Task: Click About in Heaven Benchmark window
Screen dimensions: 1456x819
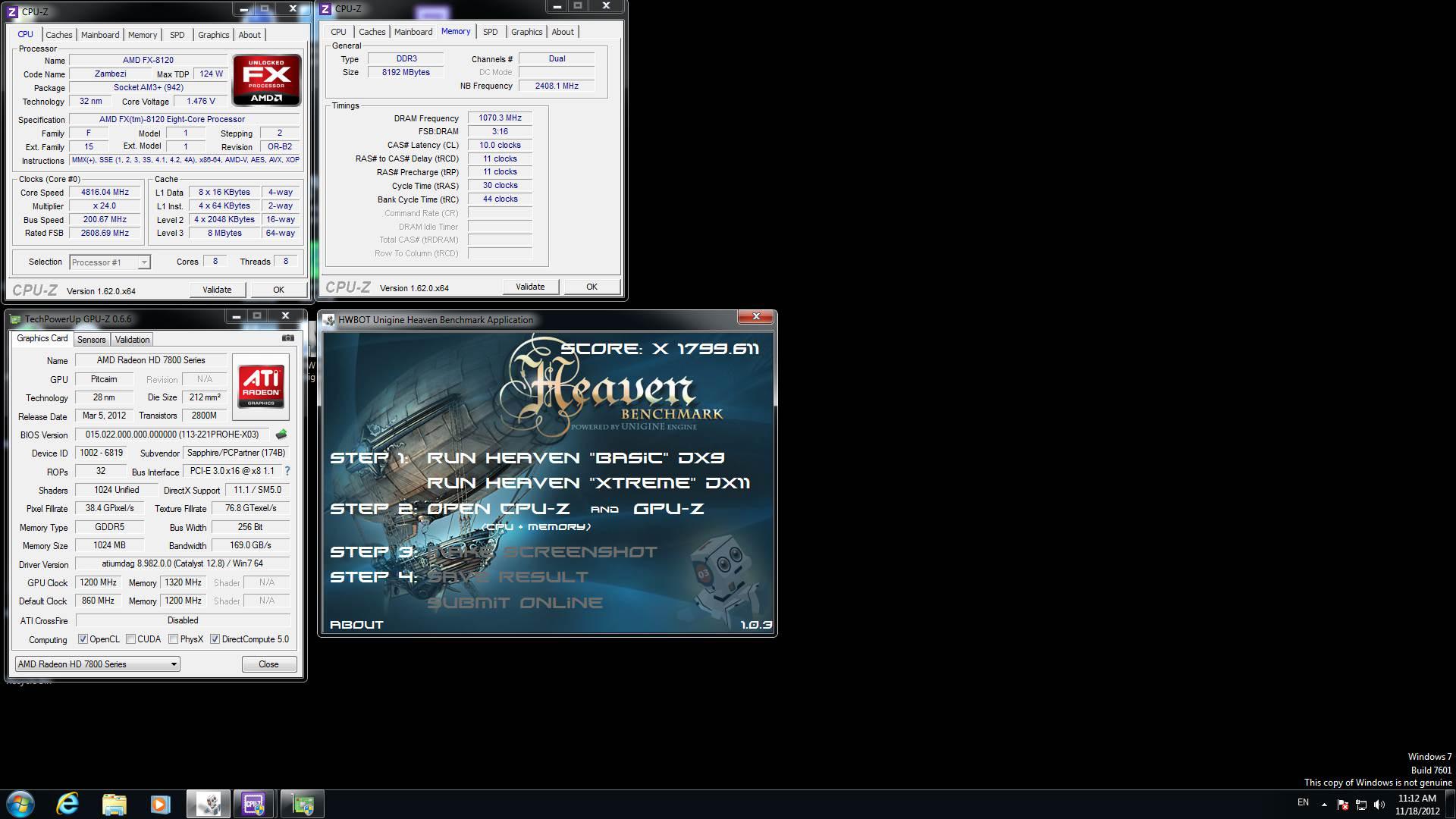Action: point(356,625)
